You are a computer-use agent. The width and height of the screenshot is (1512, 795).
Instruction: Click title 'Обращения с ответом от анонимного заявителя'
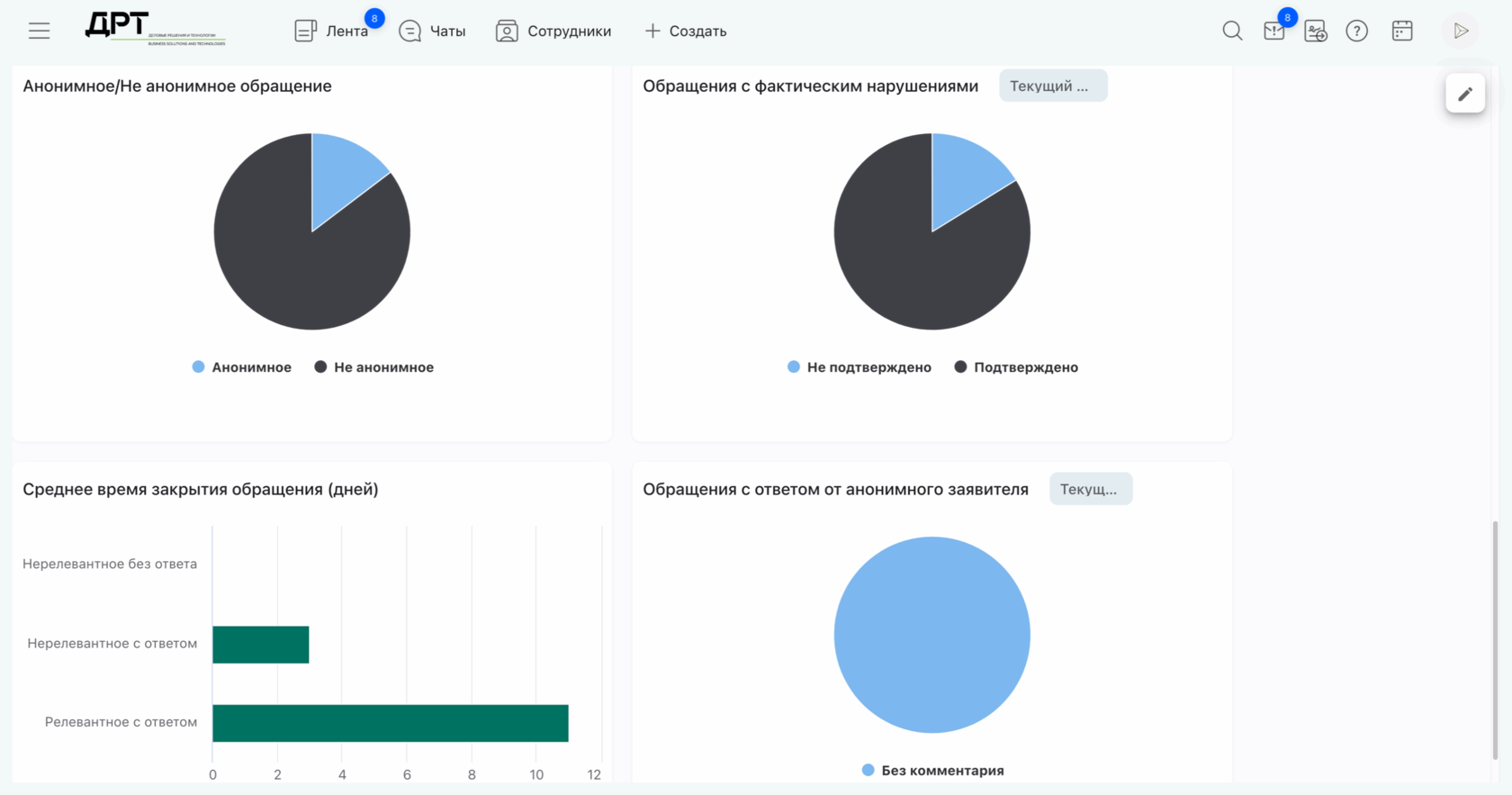coord(835,490)
